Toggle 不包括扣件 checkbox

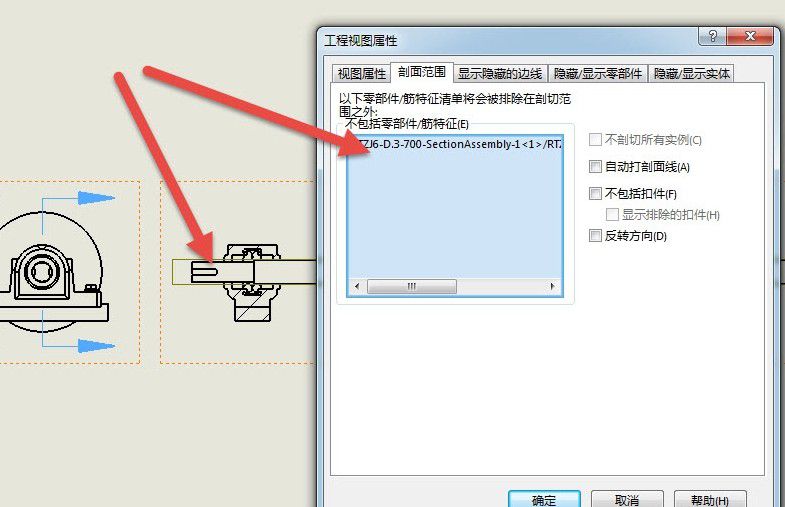[x=595, y=193]
